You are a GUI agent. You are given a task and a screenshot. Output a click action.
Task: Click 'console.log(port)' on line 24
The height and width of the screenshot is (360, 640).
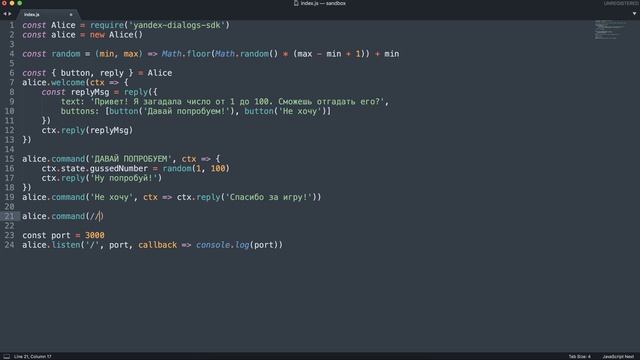[x=239, y=245]
